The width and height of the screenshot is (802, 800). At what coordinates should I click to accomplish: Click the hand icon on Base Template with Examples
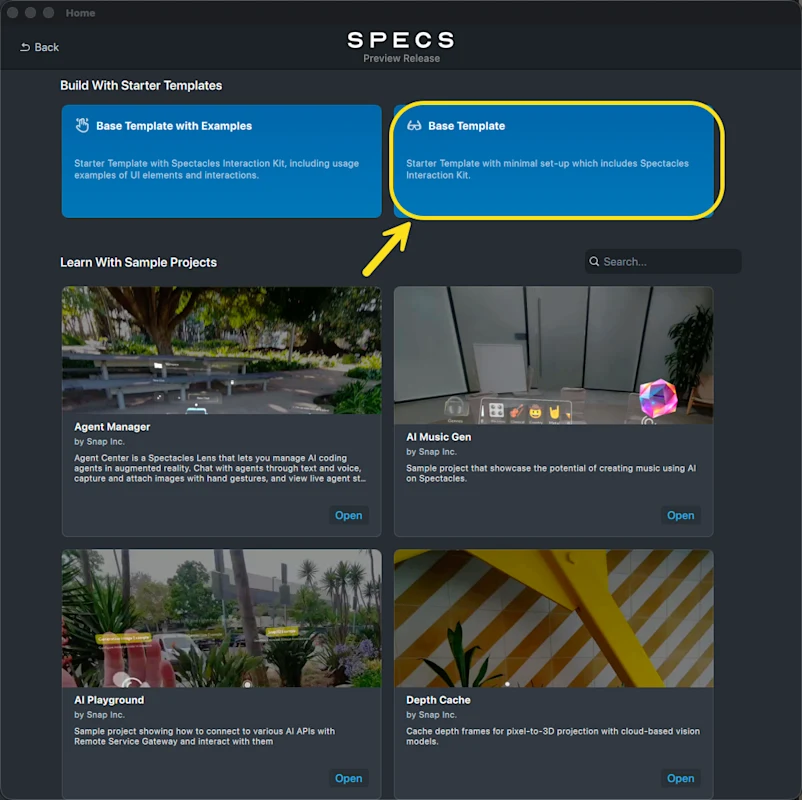click(82, 125)
